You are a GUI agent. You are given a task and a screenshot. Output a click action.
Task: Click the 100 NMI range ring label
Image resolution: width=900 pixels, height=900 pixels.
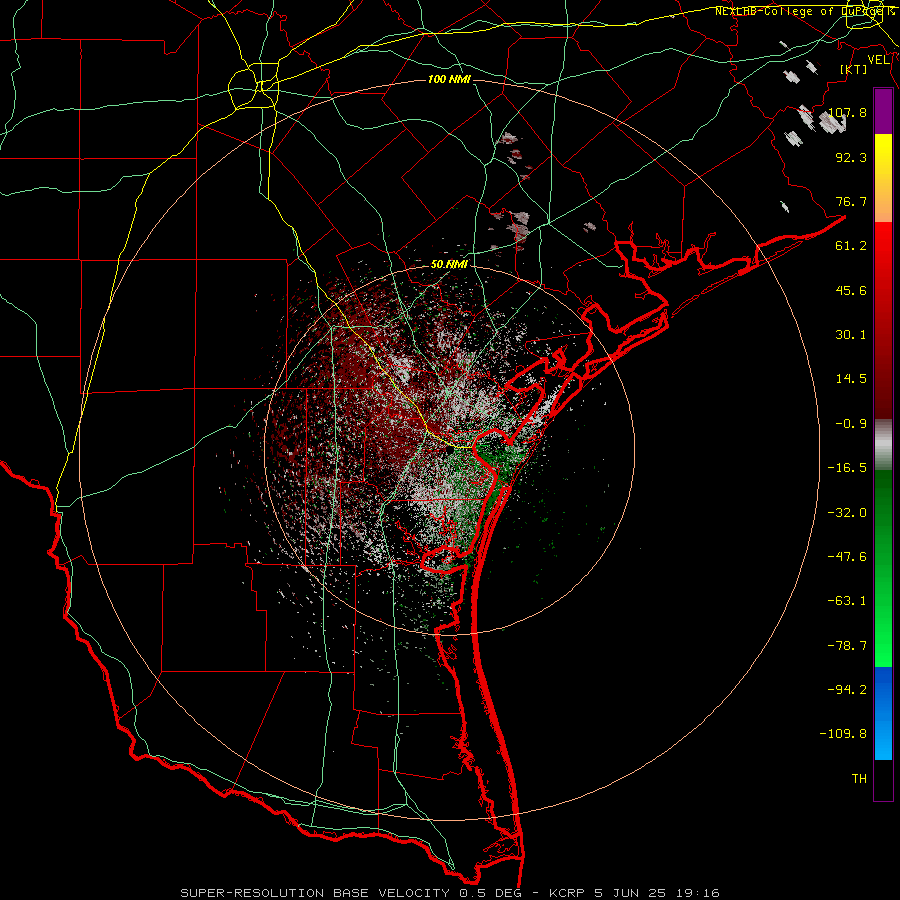click(x=449, y=79)
